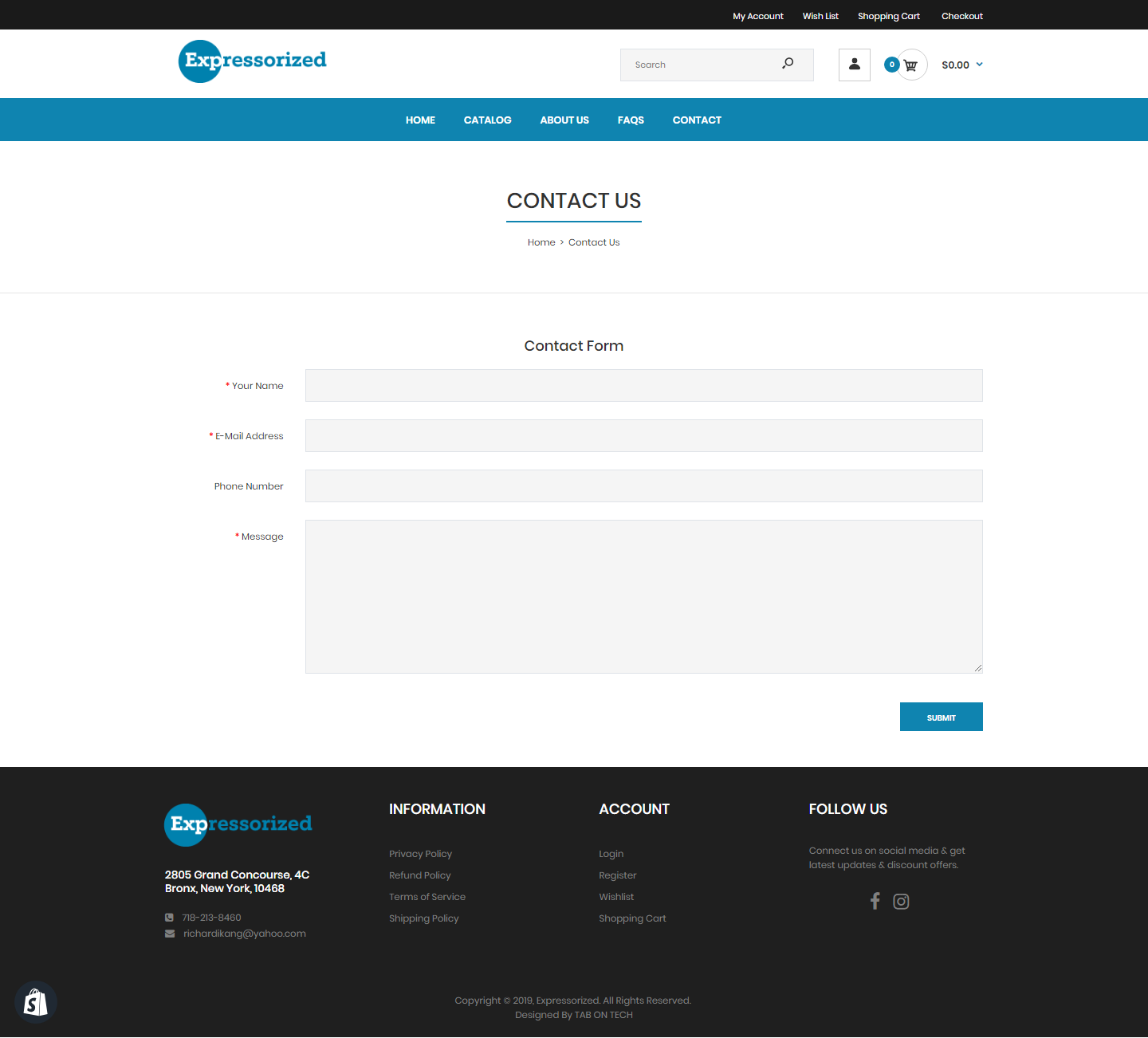Image resolution: width=1148 pixels, height=1038 pixels.
Task: Open the user account icon
Action: [854, 65]
